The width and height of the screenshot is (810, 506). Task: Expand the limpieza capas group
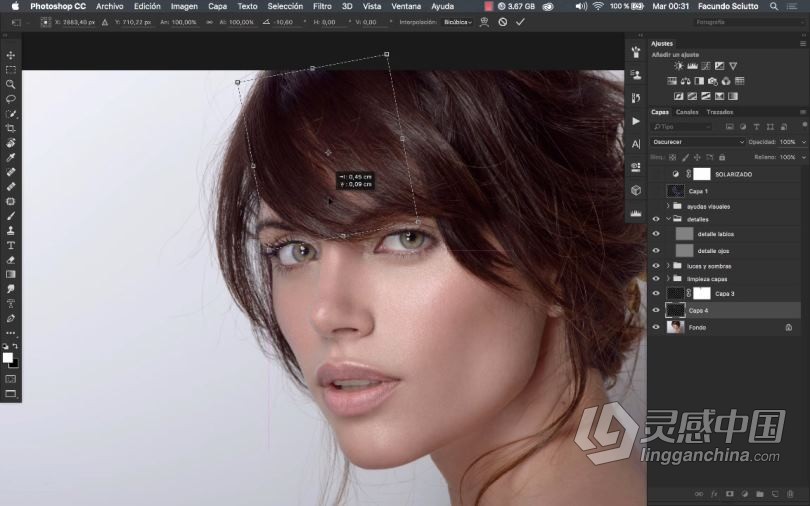tap(668, 279)
